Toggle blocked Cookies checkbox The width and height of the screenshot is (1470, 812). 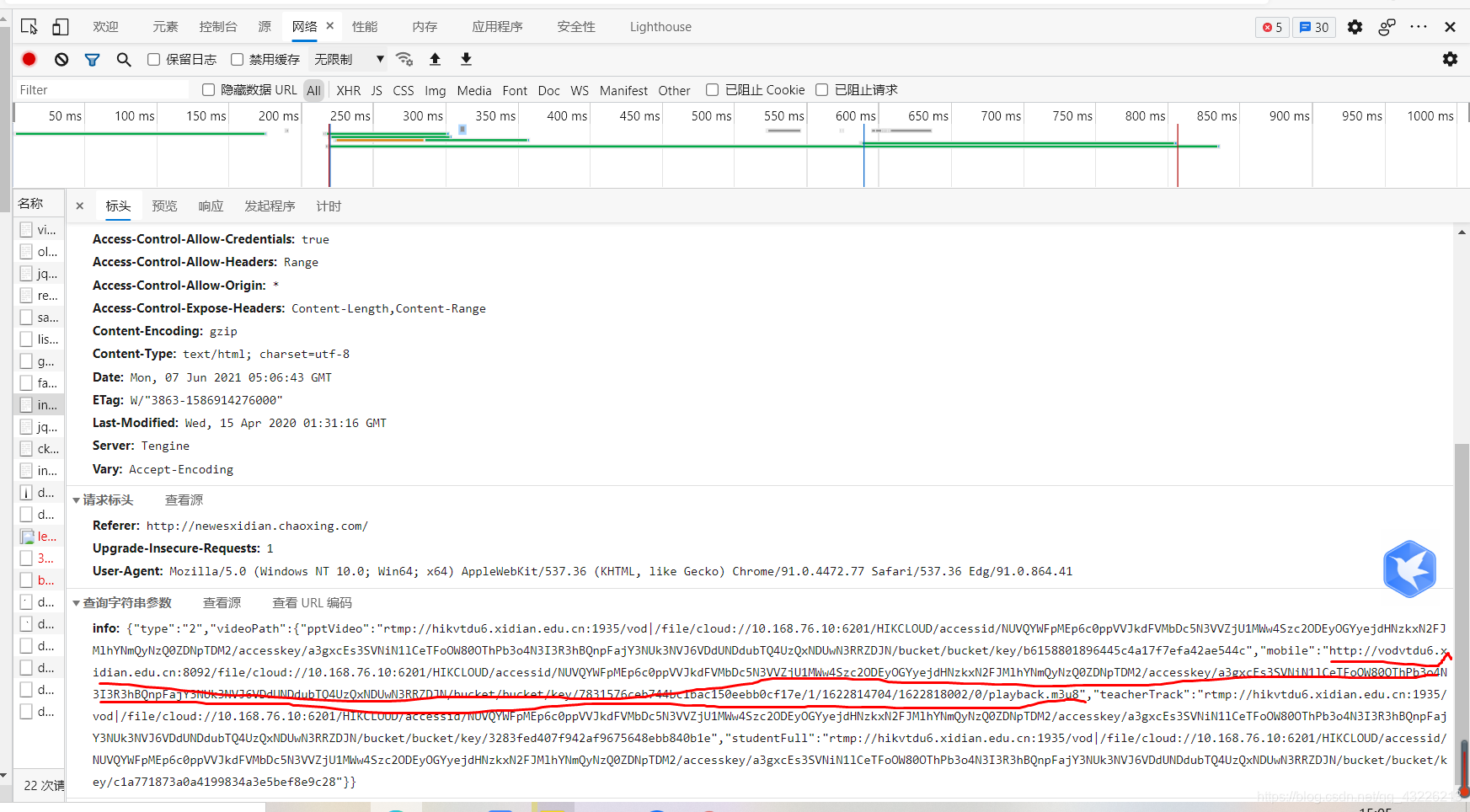pyautogui.click(x=712, y=89)
